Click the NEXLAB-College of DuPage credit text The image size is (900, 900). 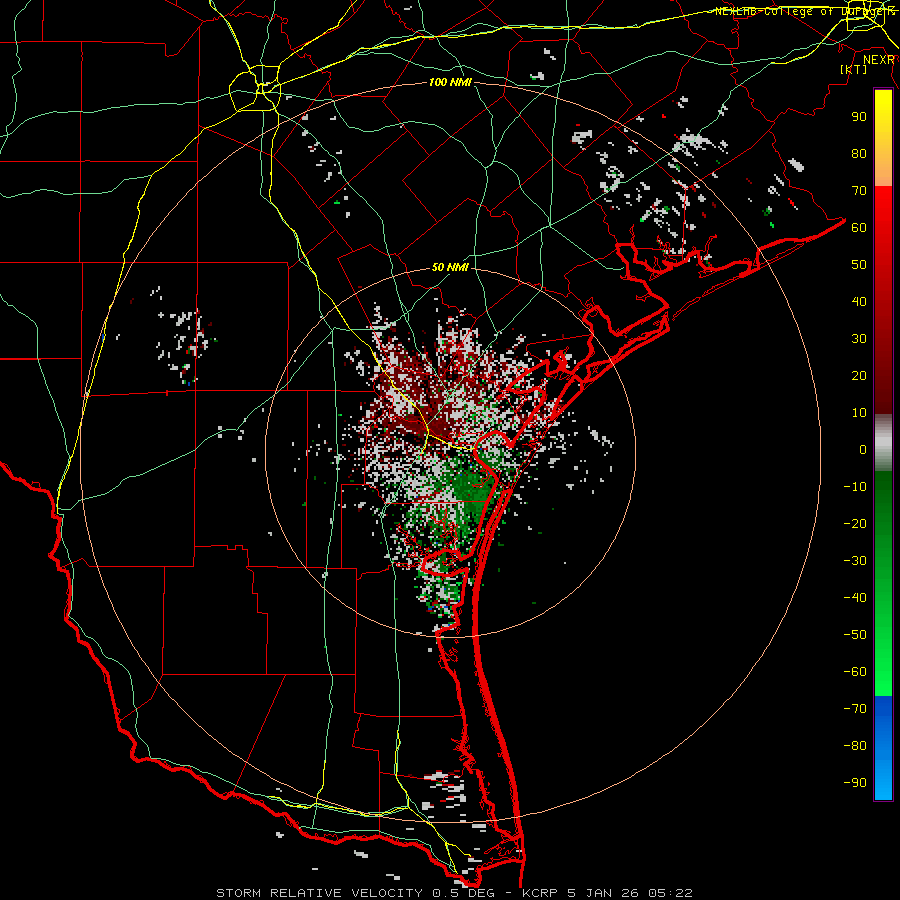(x=805, y=11)
